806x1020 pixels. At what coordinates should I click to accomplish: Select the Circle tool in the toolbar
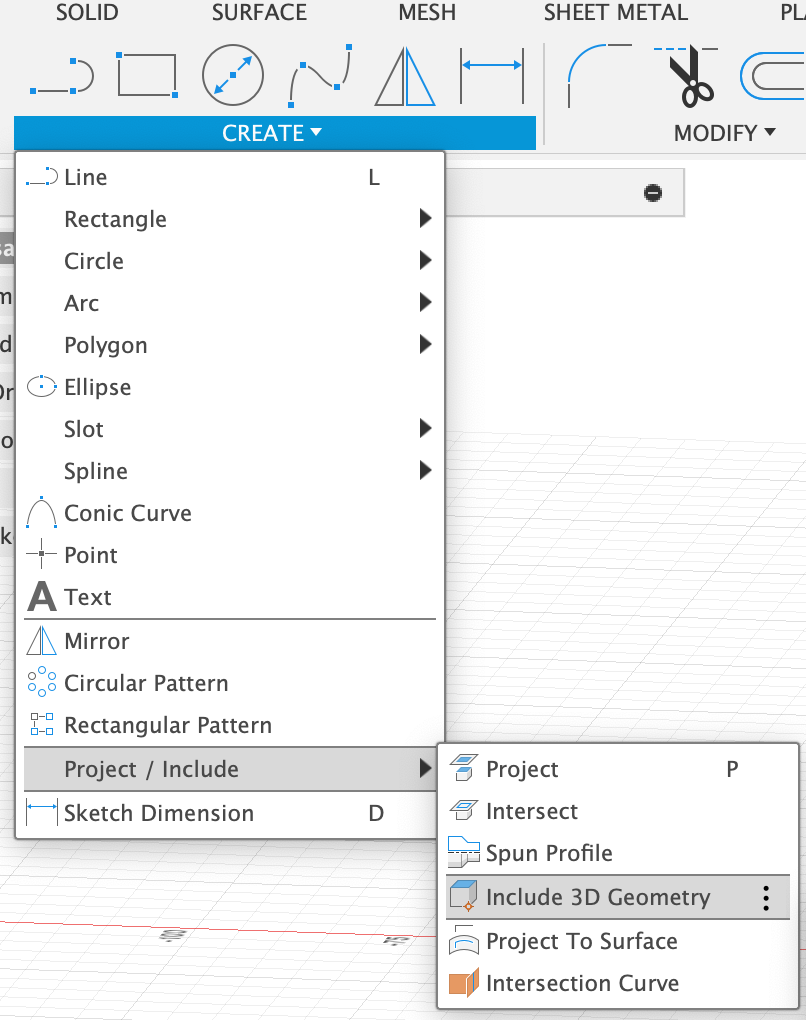232,75
